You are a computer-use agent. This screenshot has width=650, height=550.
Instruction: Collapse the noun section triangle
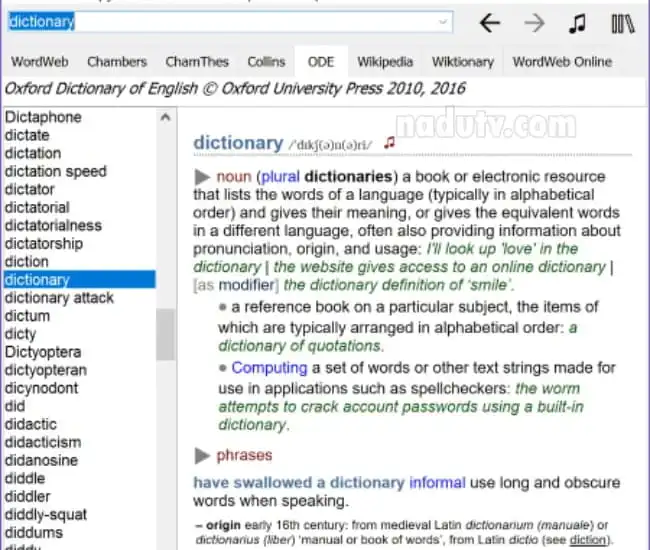tap(202, 177)
